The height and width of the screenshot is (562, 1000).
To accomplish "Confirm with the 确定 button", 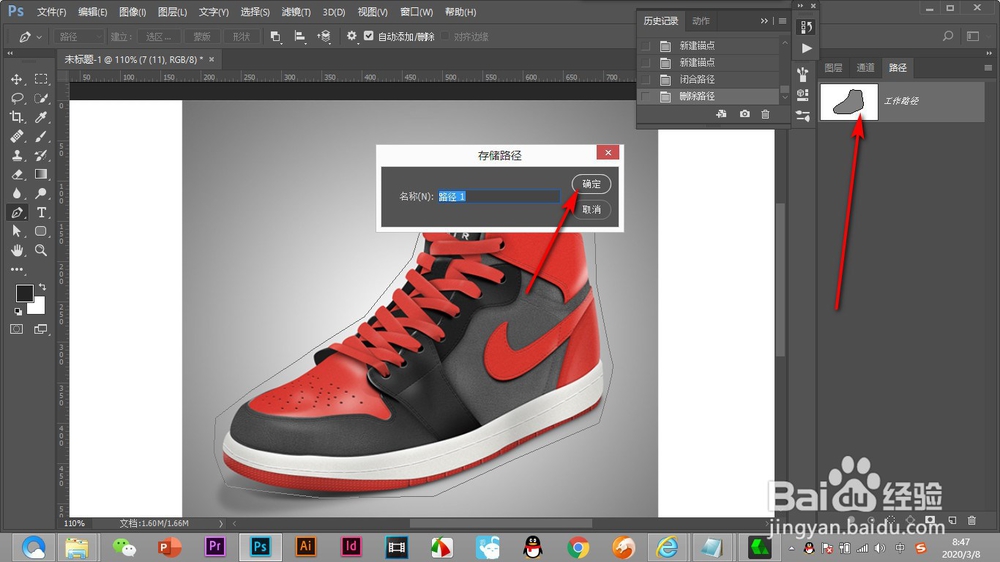I will pyautogui.click(x=591, y=184).
